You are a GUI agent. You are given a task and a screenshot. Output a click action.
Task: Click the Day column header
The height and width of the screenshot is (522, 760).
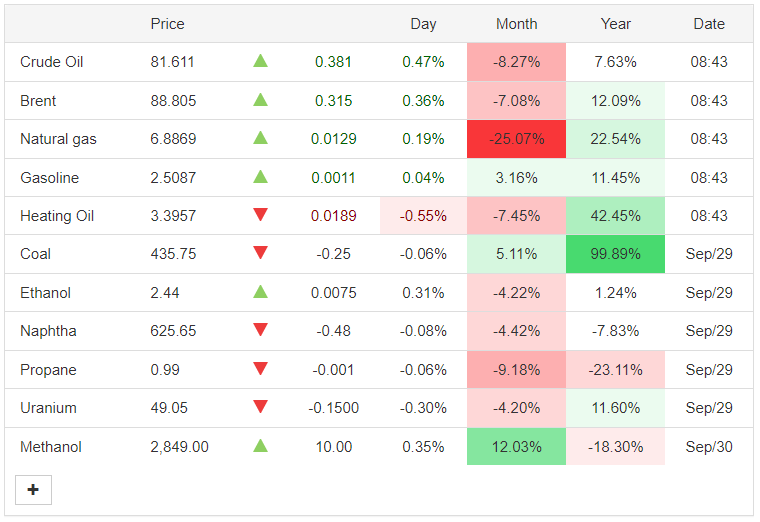(x=423, y=24)
